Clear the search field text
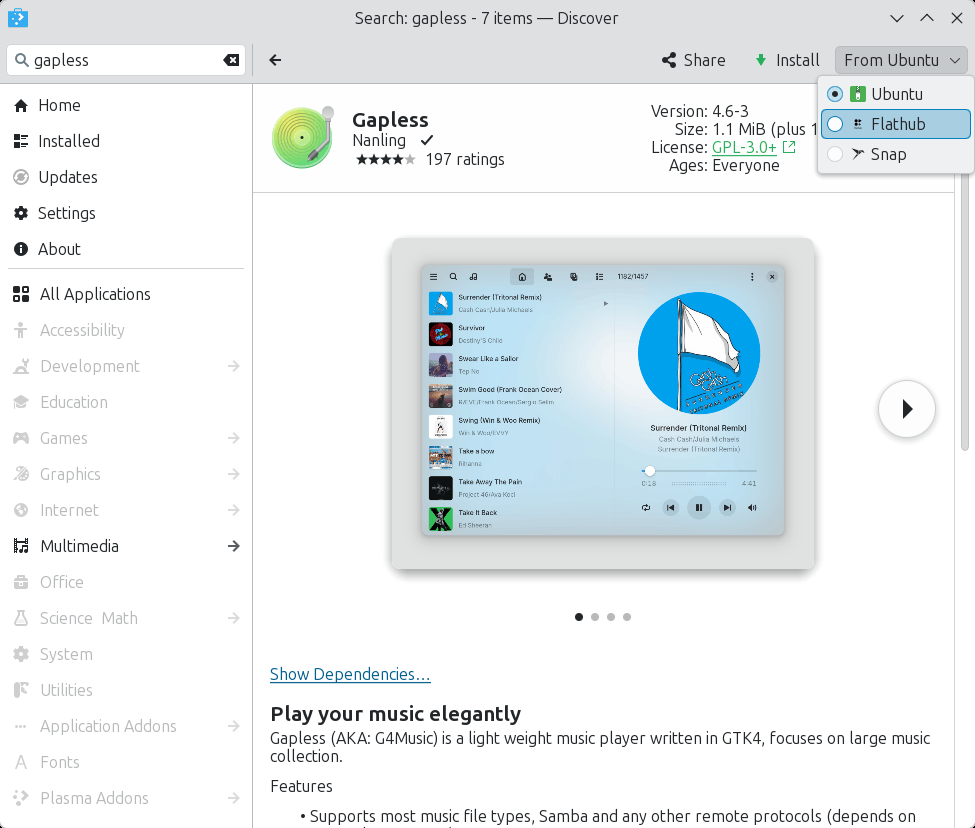This screenshot has height=828, width=975. pyautogui.click(x=231, y=60)
